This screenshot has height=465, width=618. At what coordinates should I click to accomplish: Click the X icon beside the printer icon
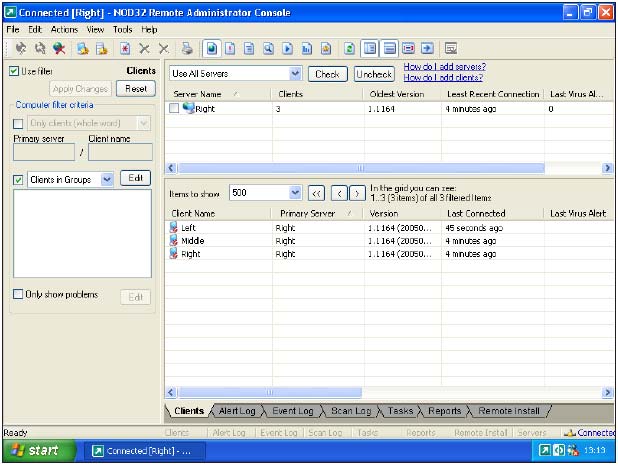pyautogui.click(x=164, y=48)
